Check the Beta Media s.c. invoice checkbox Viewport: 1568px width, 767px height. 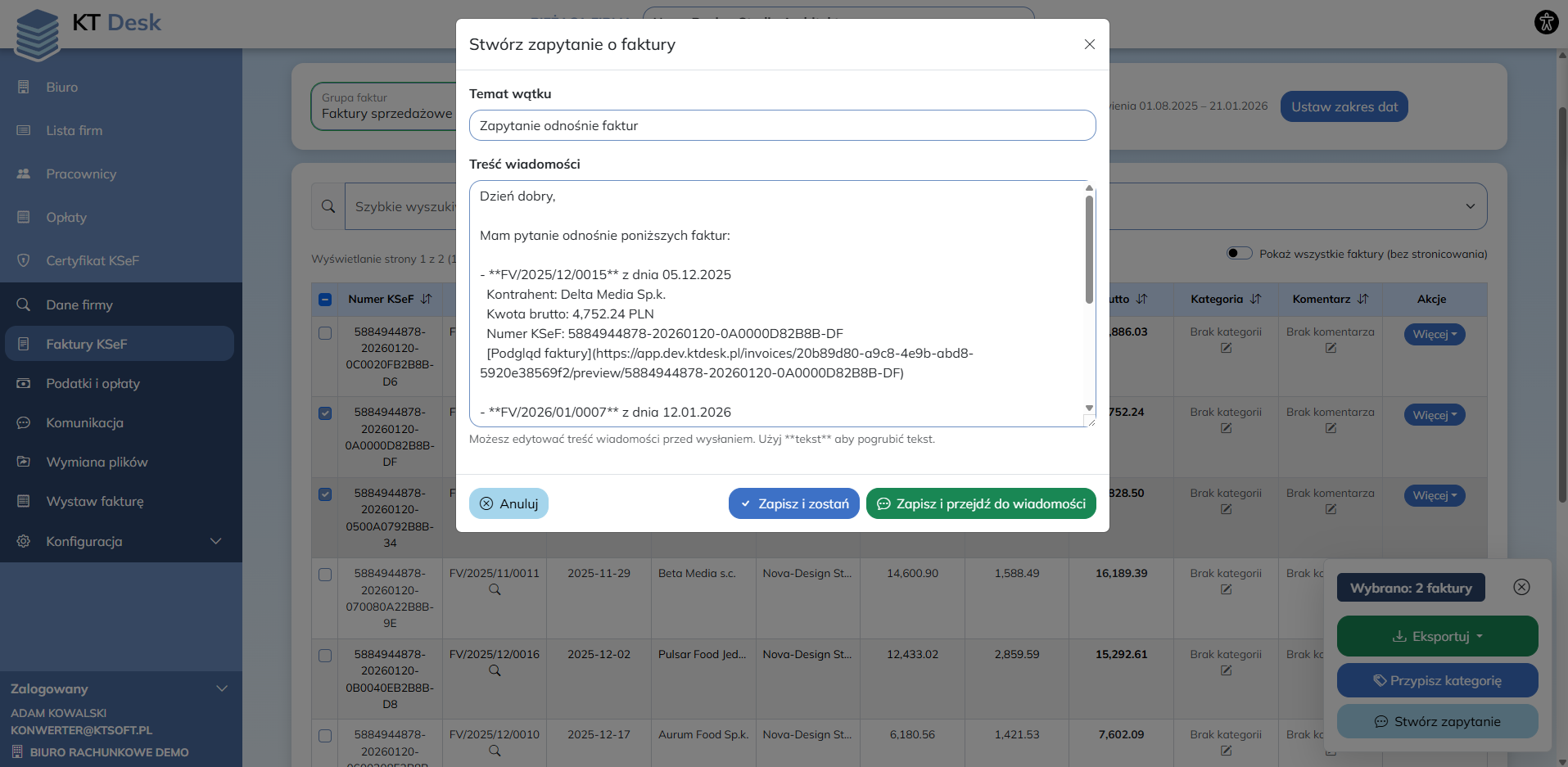325,575
